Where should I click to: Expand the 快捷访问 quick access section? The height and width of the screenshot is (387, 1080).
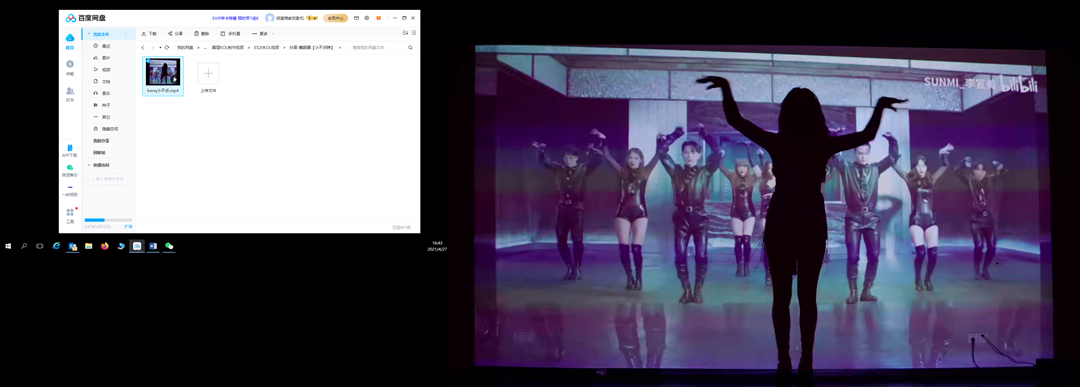(x=88, y=165)
